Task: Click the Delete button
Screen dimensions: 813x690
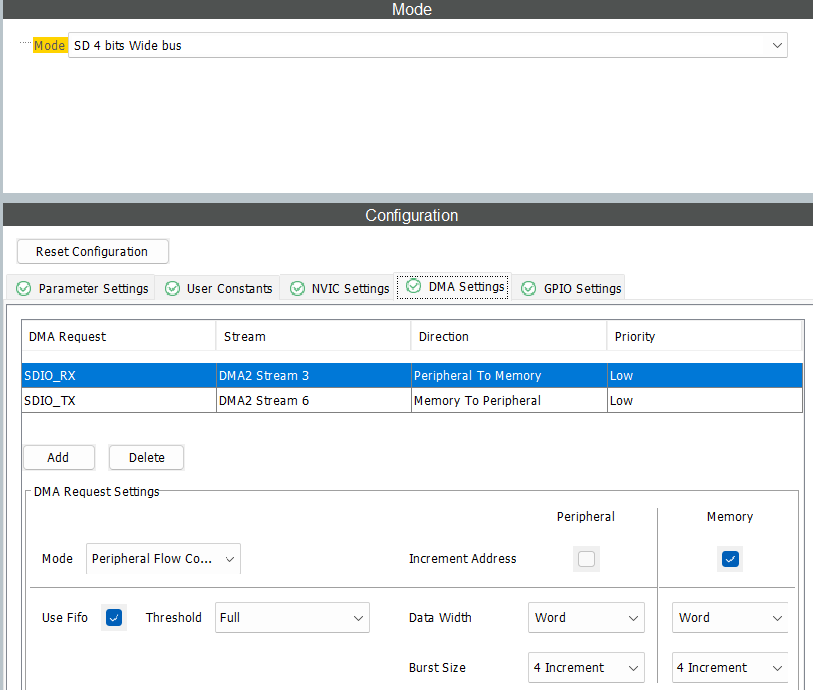Action: point(146,457)
